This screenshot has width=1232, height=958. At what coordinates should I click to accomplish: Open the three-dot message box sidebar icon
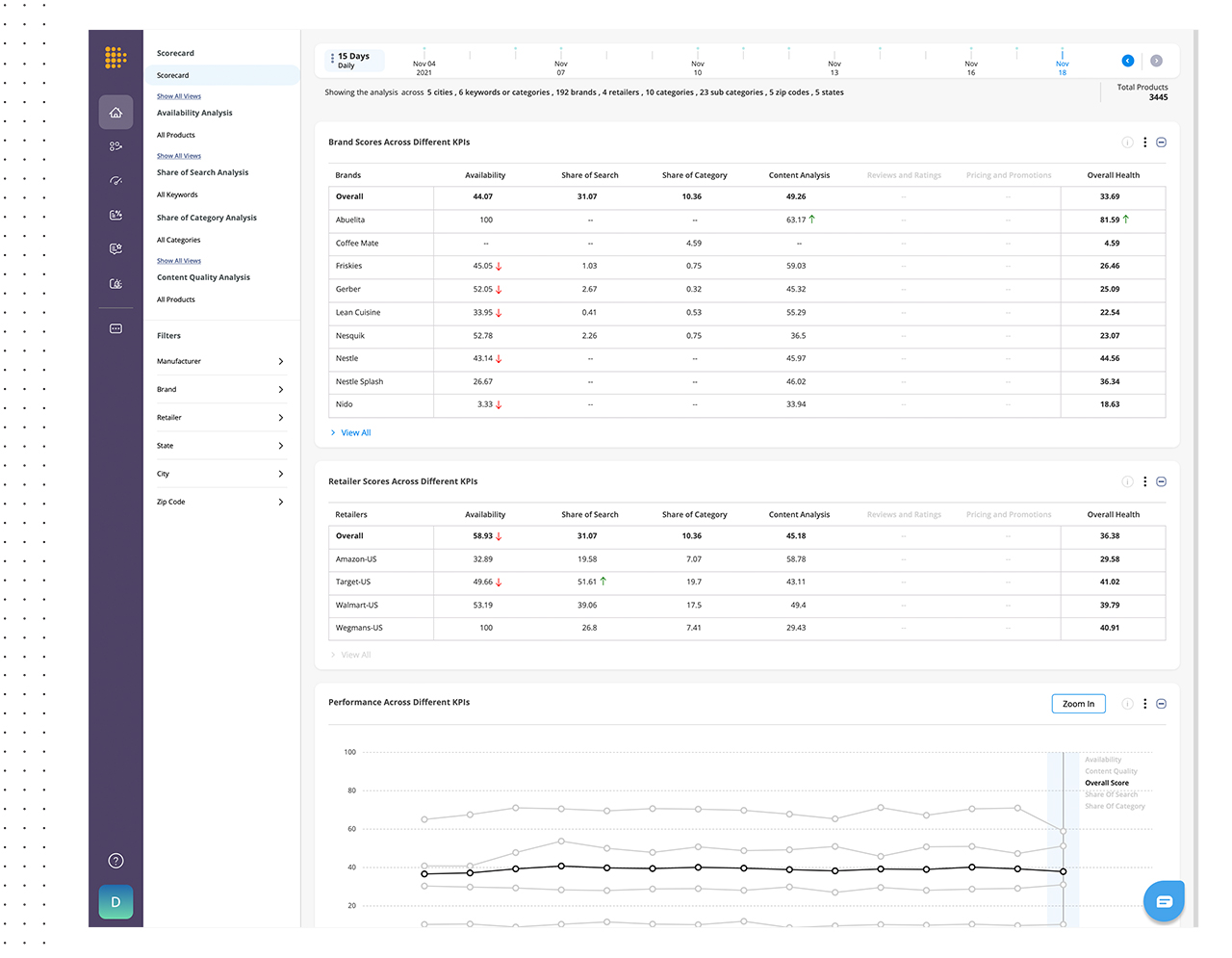pos(115,328)
